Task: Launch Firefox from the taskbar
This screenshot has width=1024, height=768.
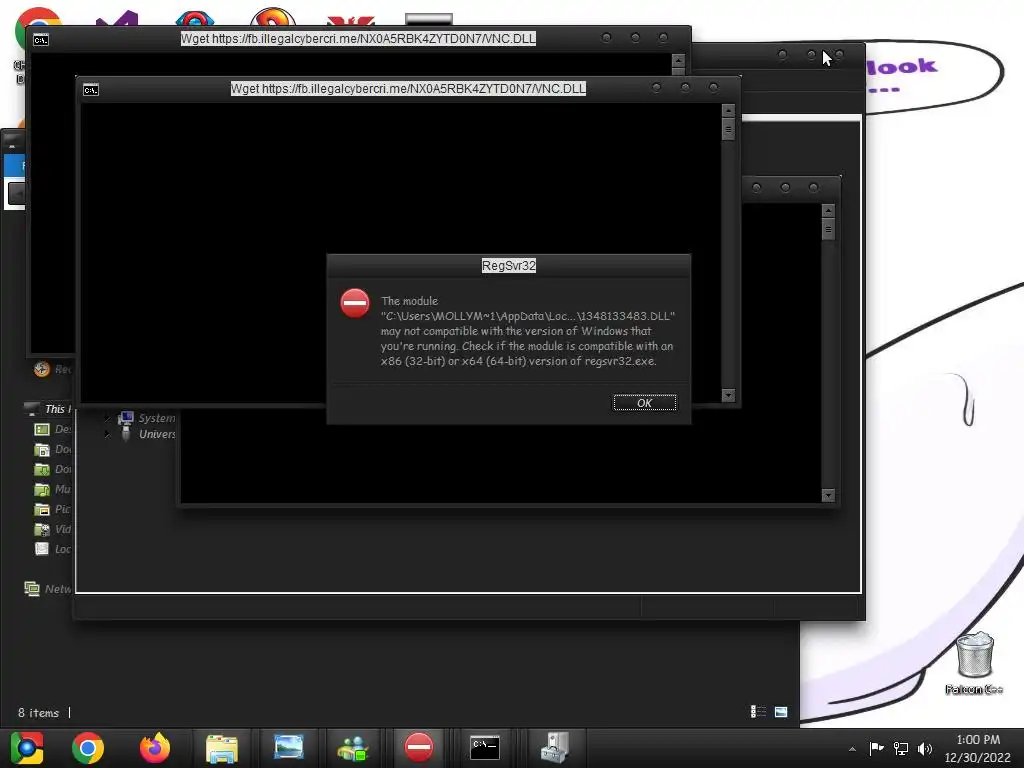Action: 155,748
